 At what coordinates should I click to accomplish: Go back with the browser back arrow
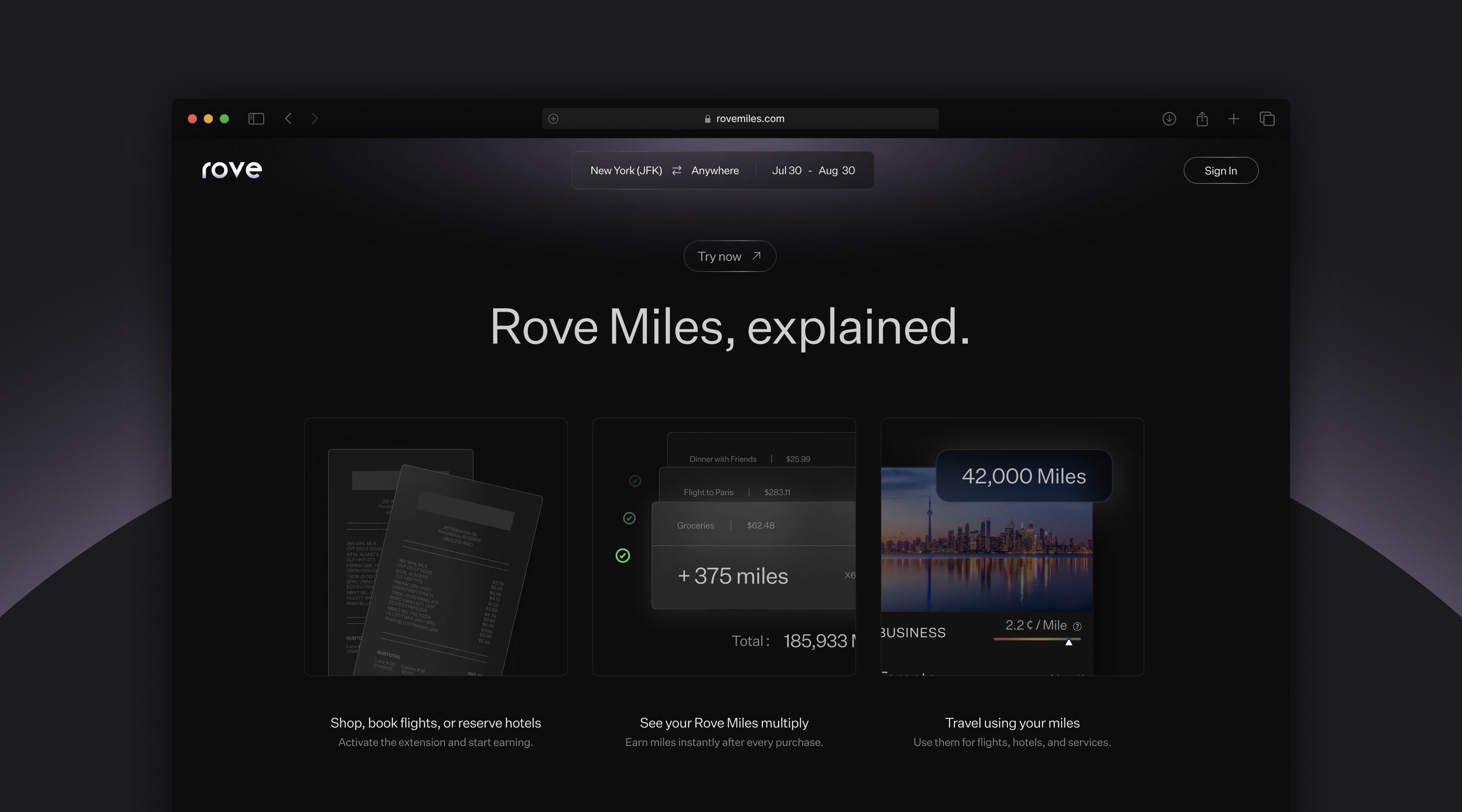289,118
